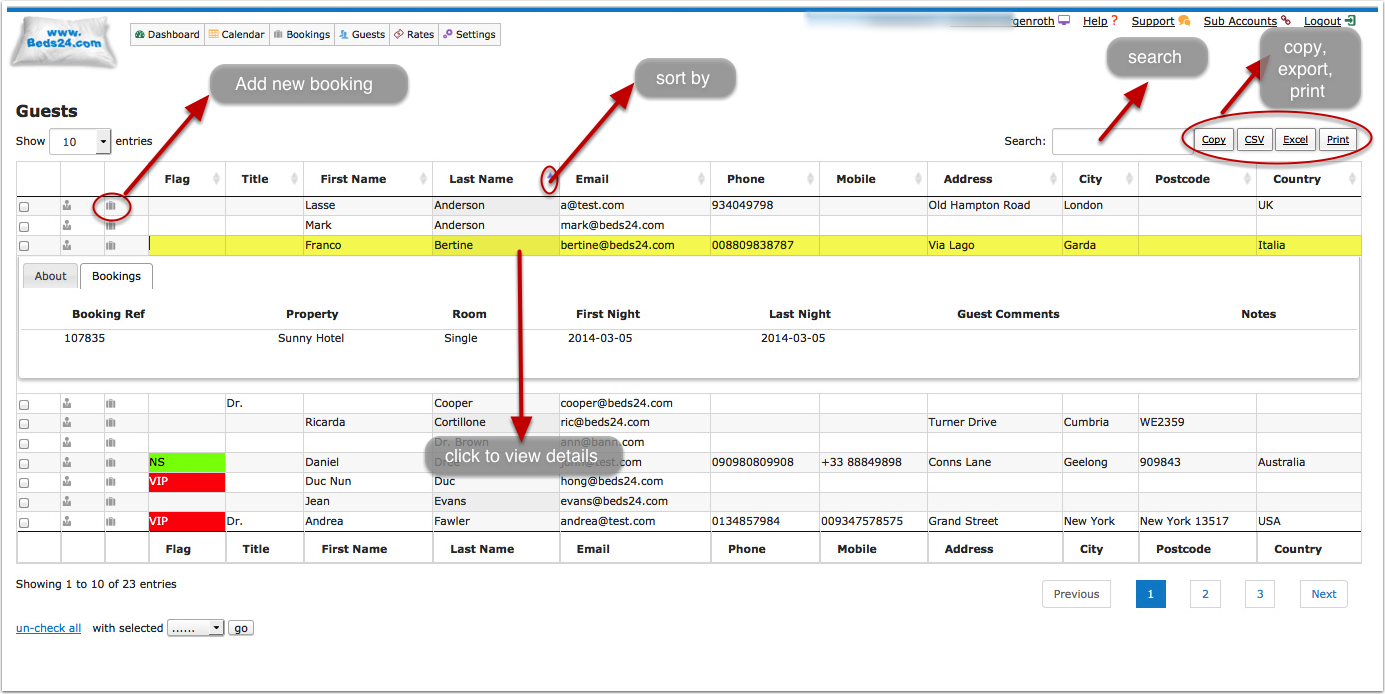Sort guests by Email column arrows
Screen dimensions: 1385x694
point(701,179)
